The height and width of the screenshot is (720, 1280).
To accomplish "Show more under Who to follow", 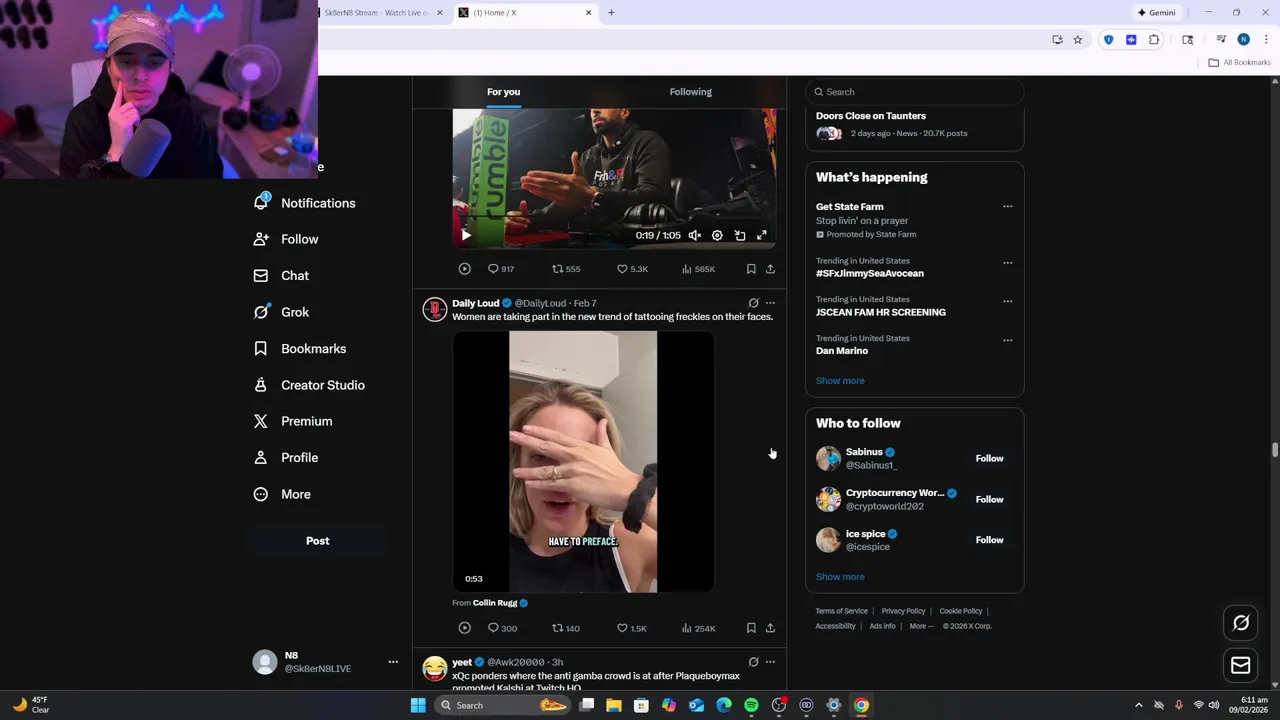I will point(840,577).
